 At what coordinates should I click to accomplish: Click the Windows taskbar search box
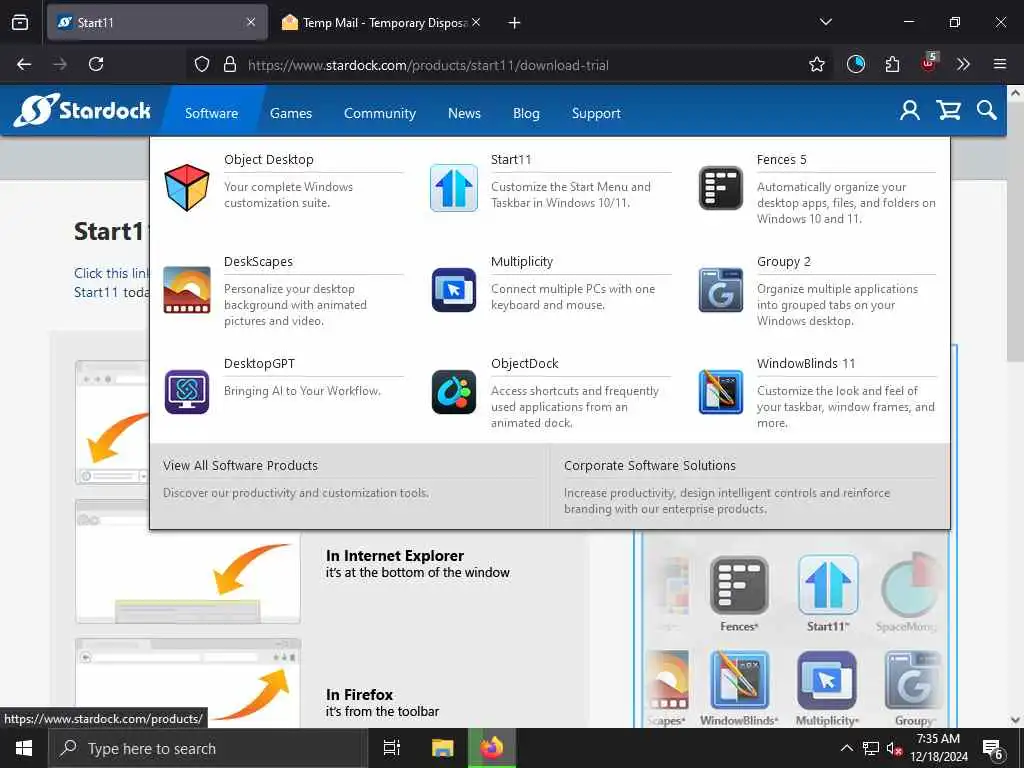(x=208, y=748)
